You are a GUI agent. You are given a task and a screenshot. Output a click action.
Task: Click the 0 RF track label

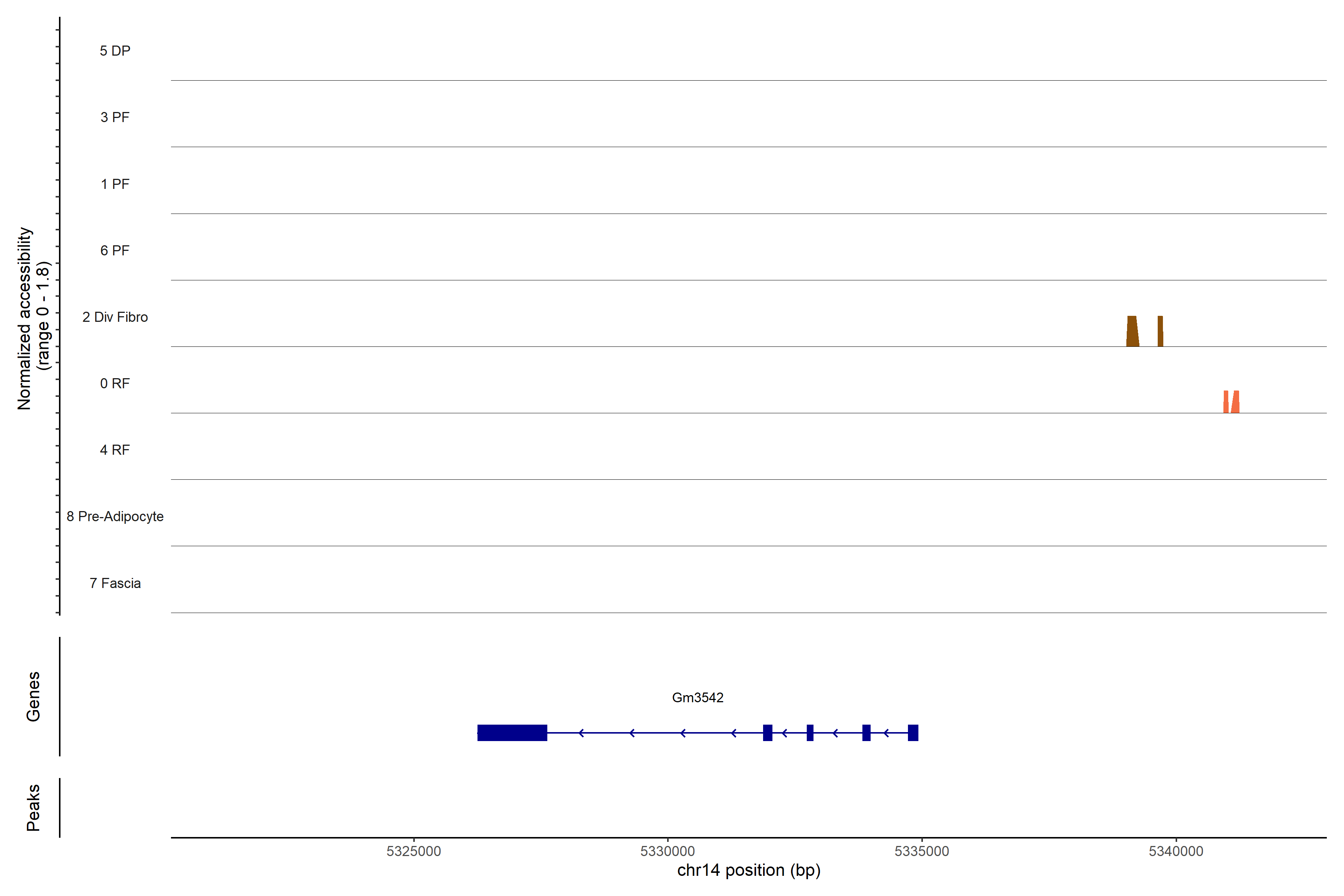point(115,383)
